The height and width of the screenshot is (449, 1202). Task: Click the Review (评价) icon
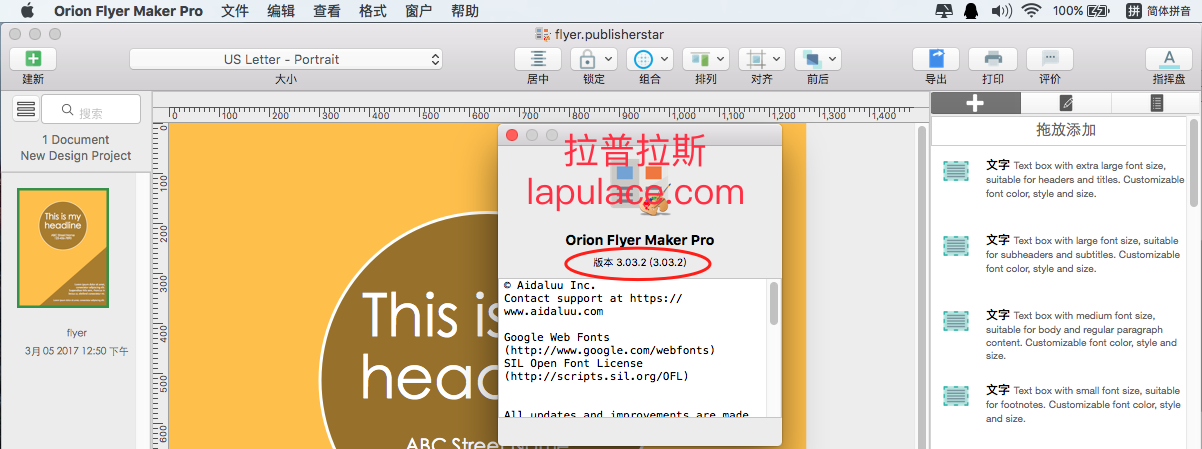(x=1050, y=59)
